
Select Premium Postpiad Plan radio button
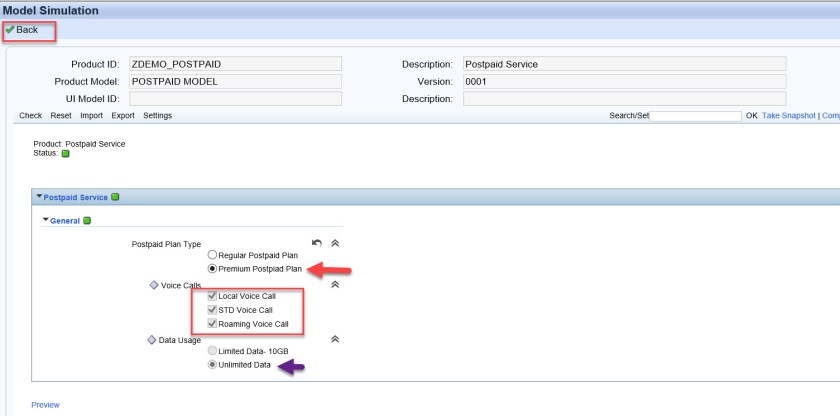[x=212, y=269]
